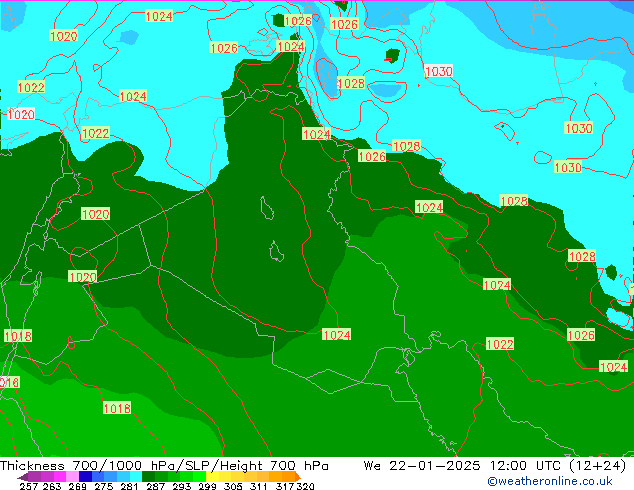This screenshot has width=634, height=490.
Task: Pick the dark navy blue legend swatch
Action: [85, 477]
